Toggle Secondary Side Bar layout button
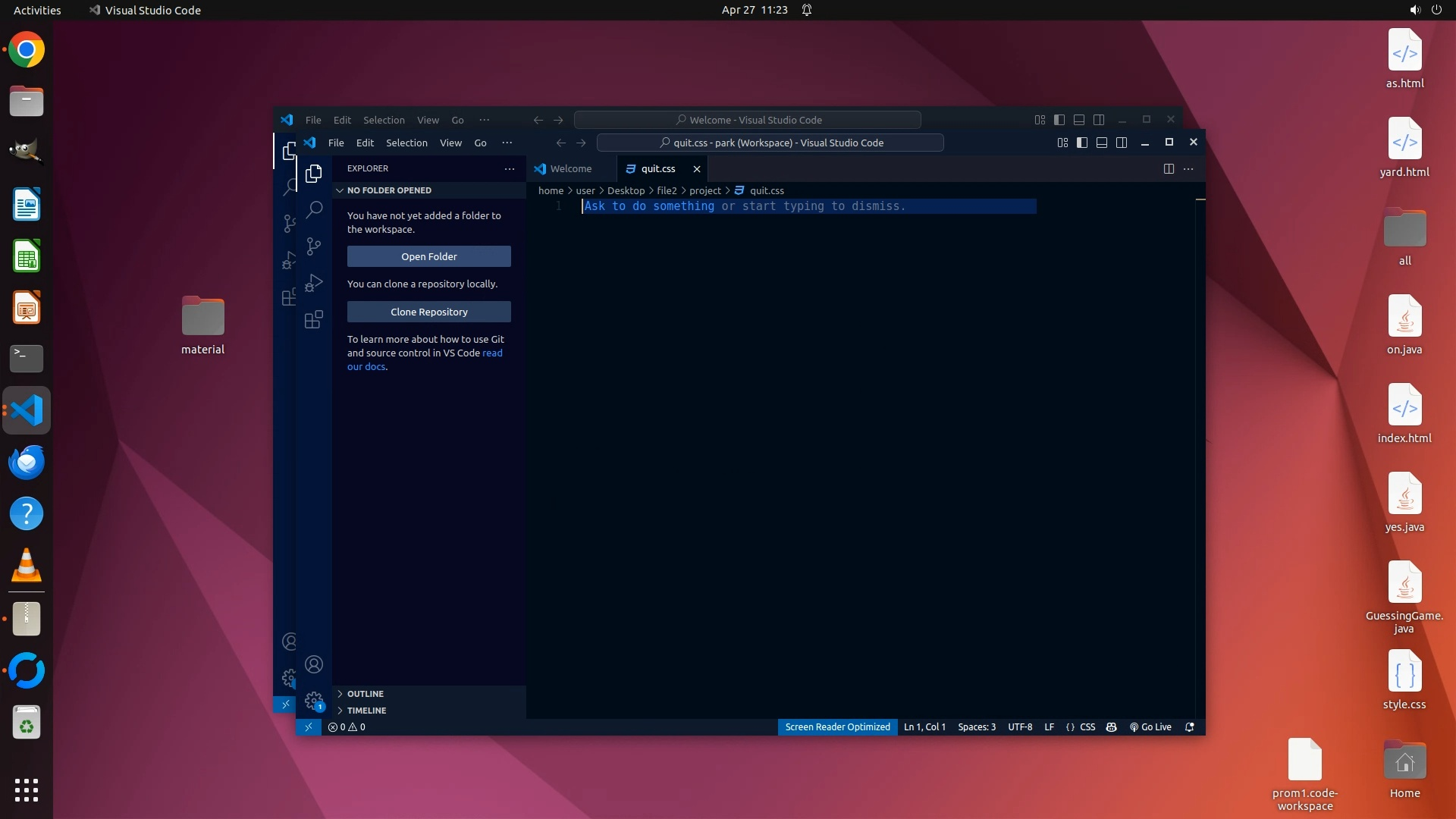The image size is (1456, 819). [1122, 143]
